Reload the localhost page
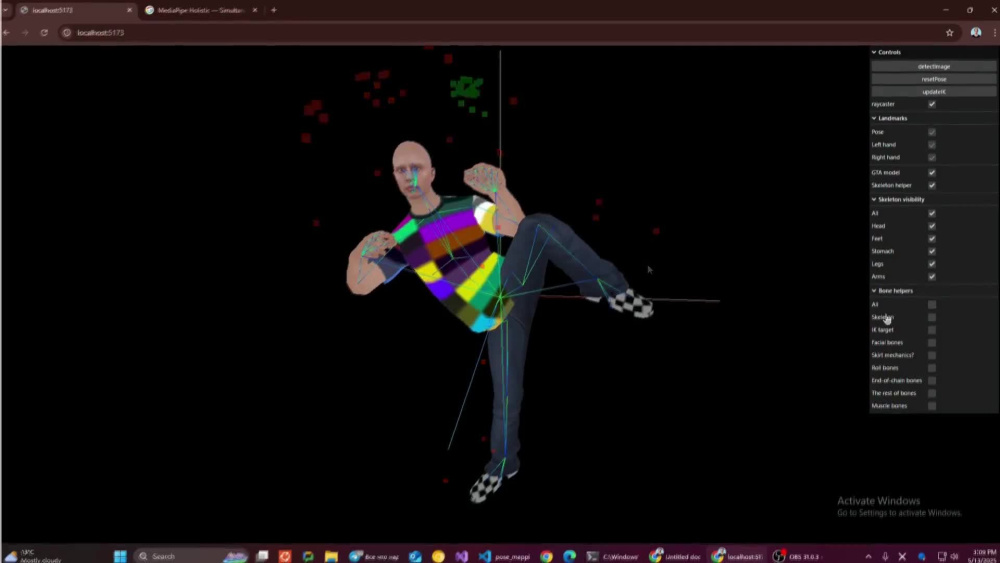Screen dimensions: 1000x563 pos(44,33)
